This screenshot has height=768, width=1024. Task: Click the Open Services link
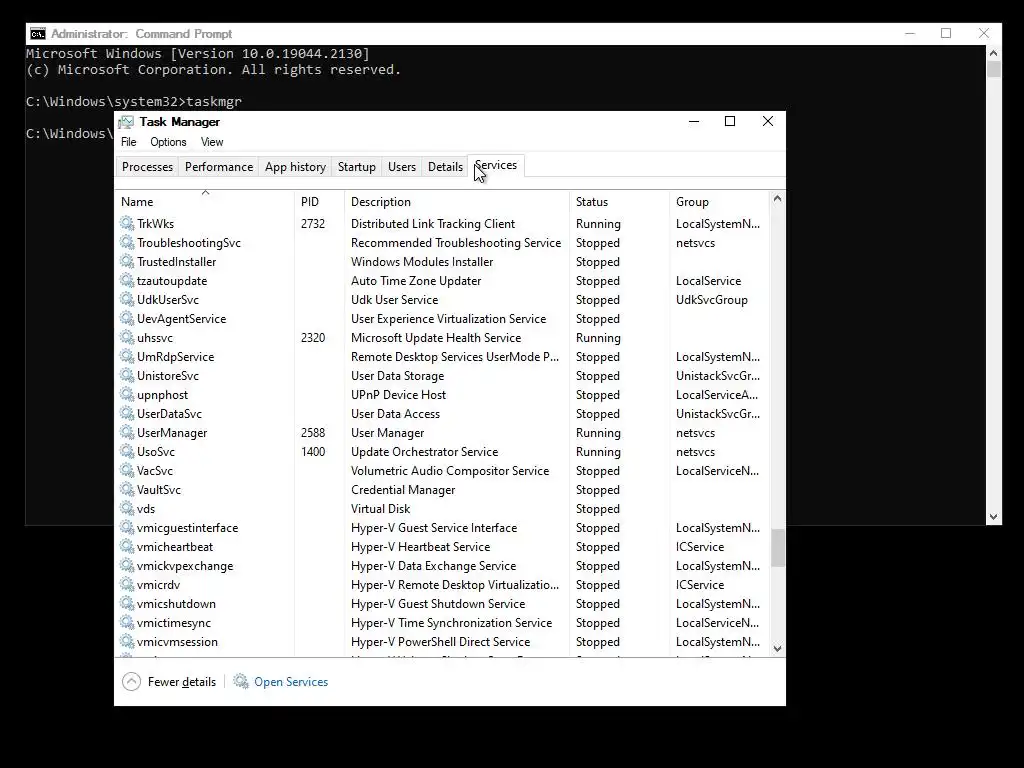[291, 682]
